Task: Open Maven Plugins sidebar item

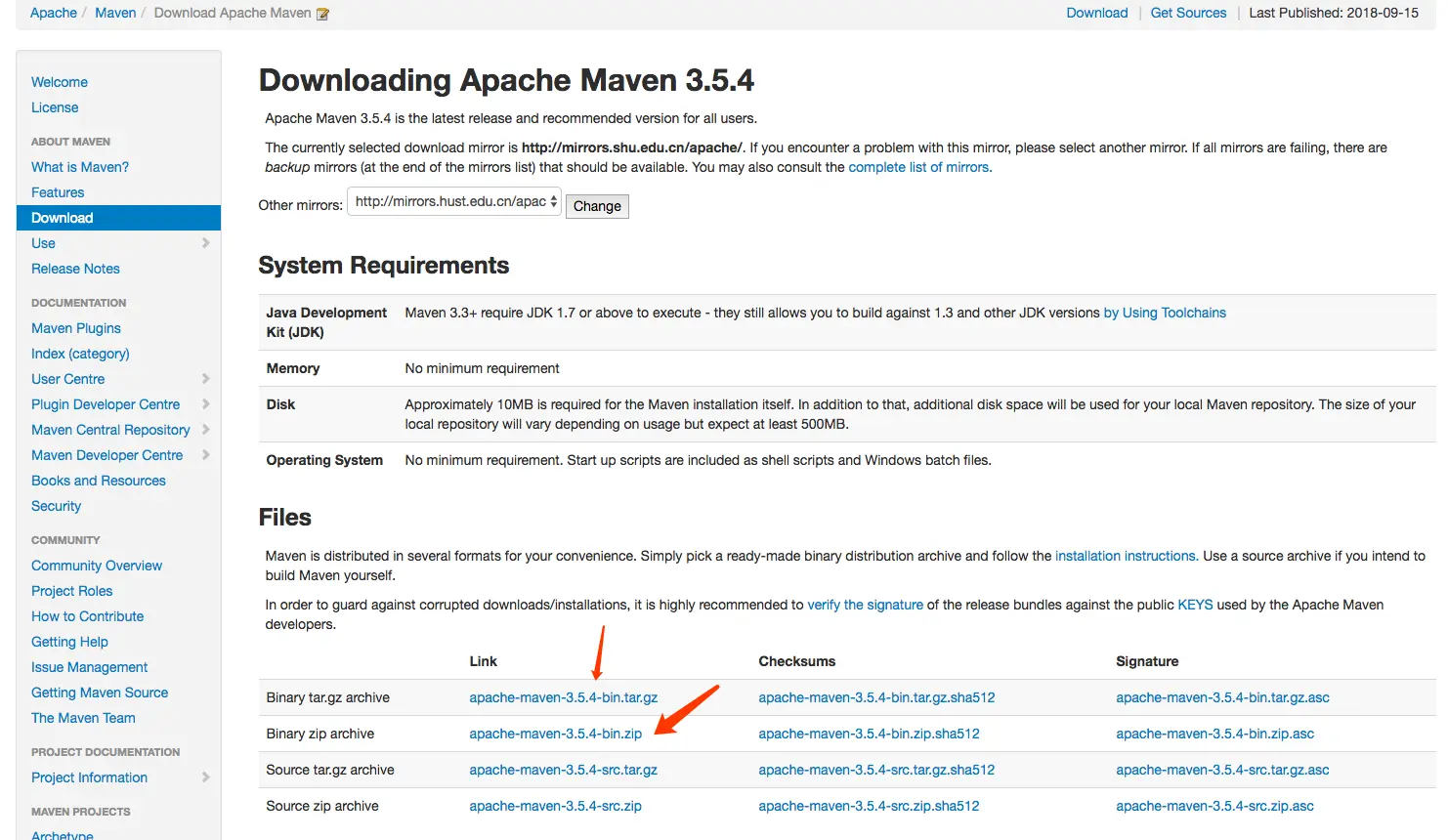Action: point(76,328)
